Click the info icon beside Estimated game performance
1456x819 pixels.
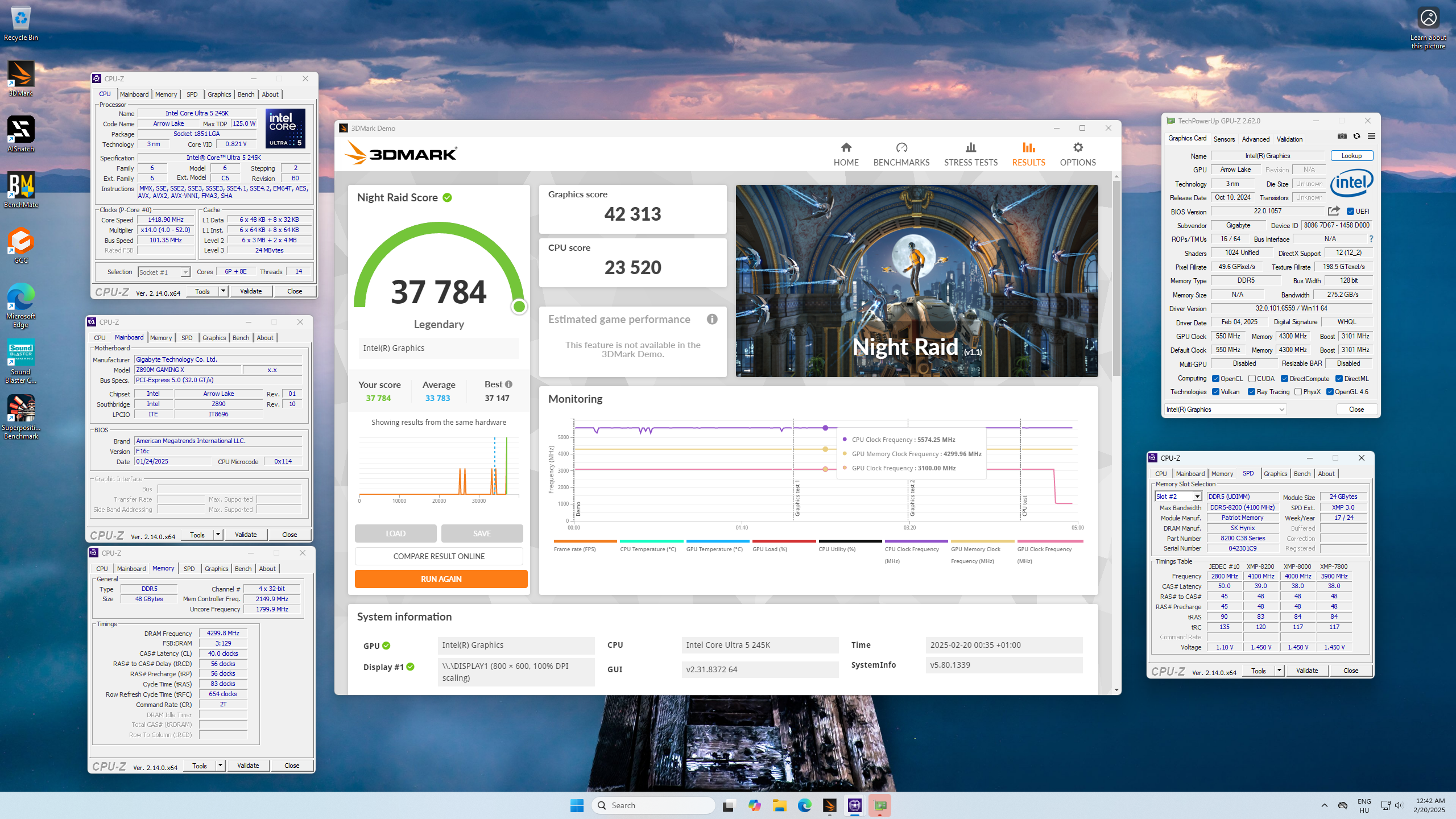[712, 319]
